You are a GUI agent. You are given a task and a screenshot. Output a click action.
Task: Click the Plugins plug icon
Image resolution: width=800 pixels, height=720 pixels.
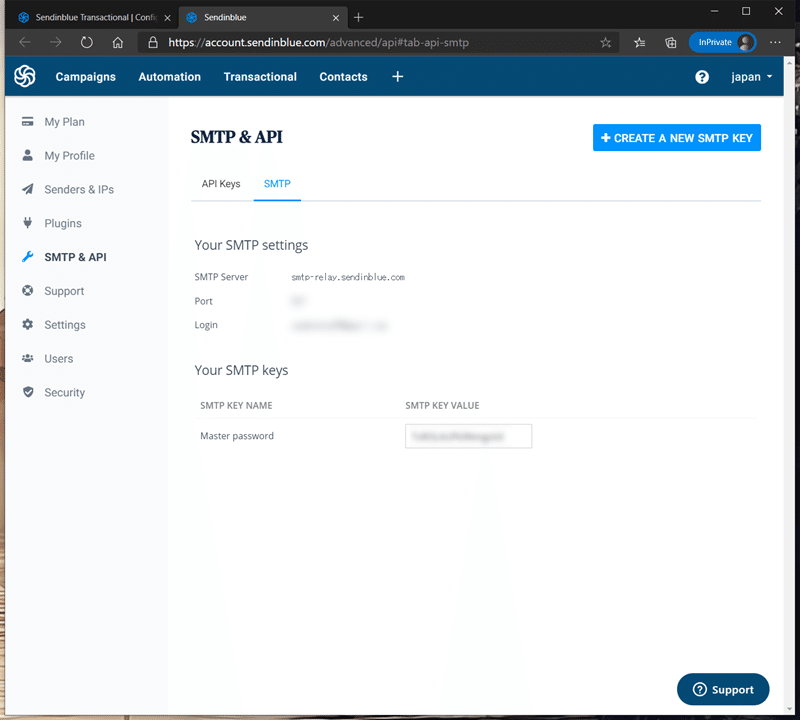point(28,223)
